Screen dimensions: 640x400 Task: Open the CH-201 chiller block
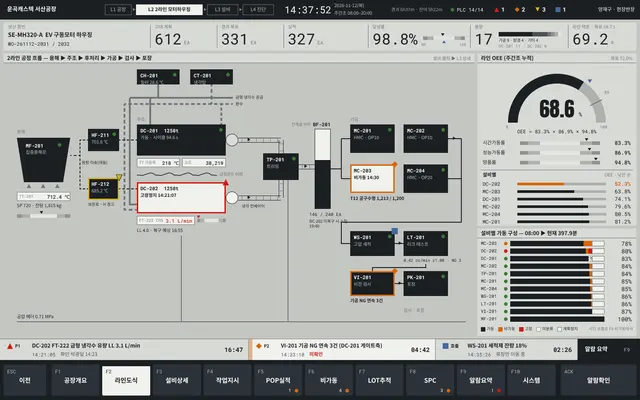pyautogui.click(x=158, y=77)
